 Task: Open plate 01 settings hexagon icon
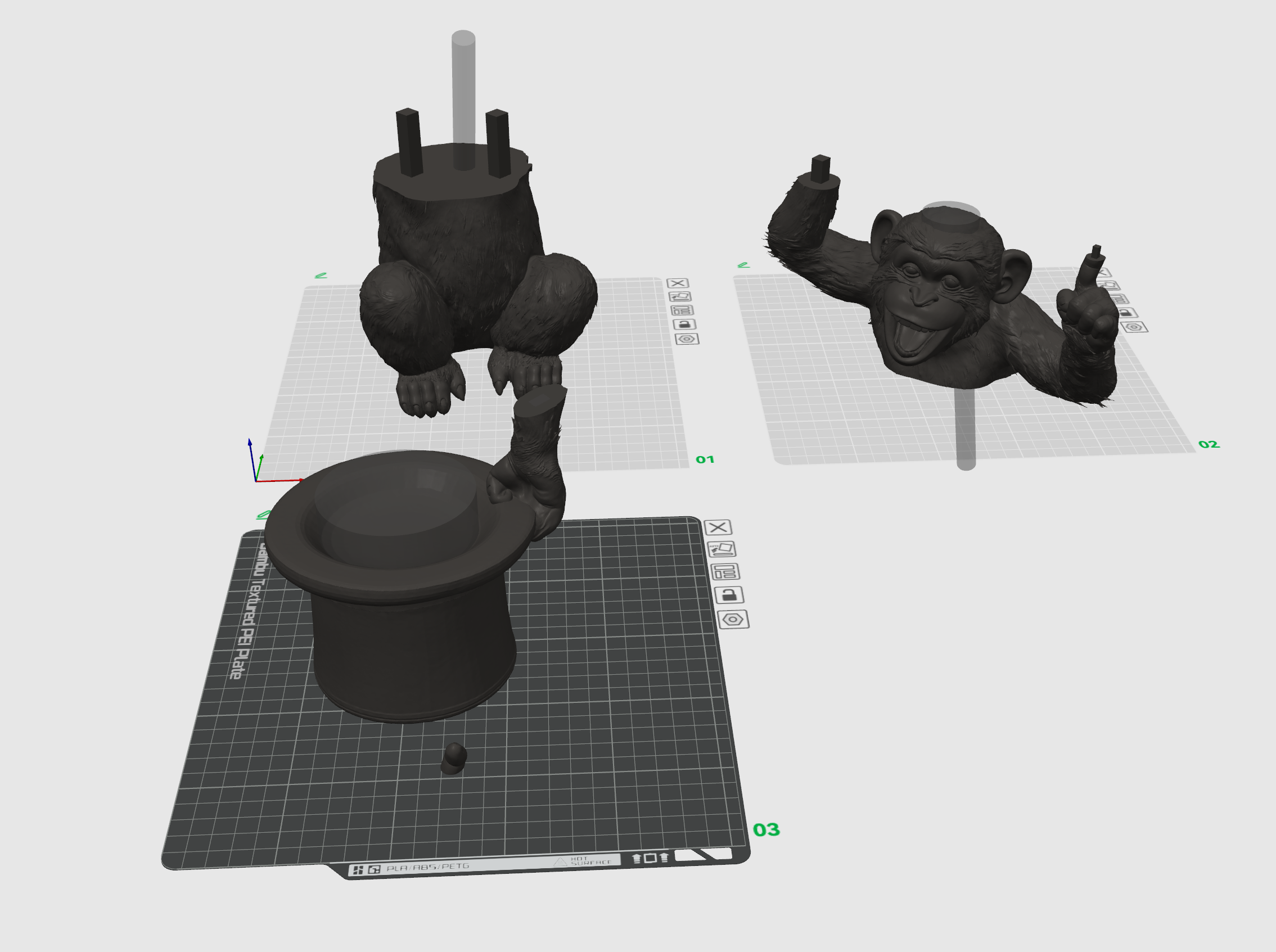tap(687, 339)
